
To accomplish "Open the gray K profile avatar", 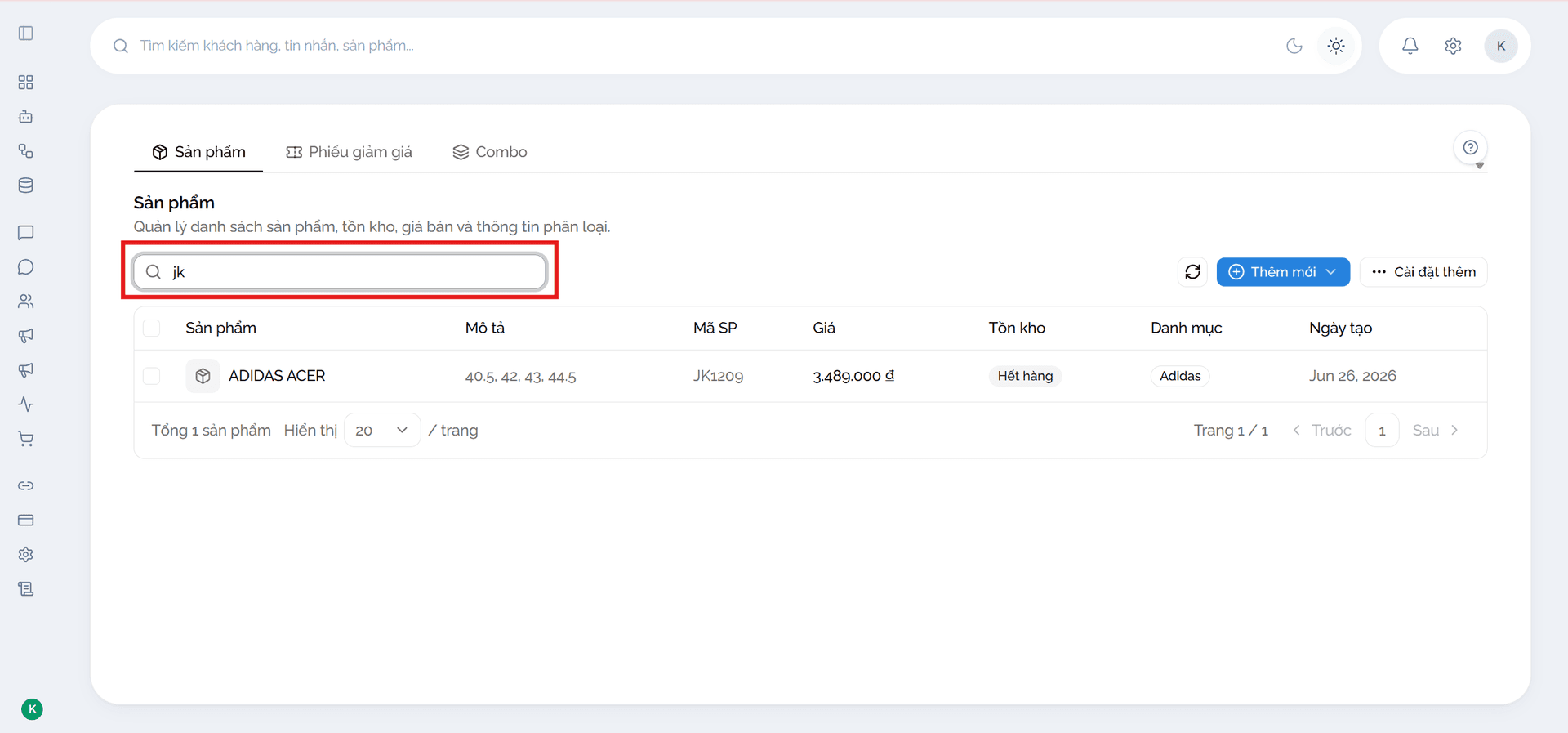I will (1501, 46).
